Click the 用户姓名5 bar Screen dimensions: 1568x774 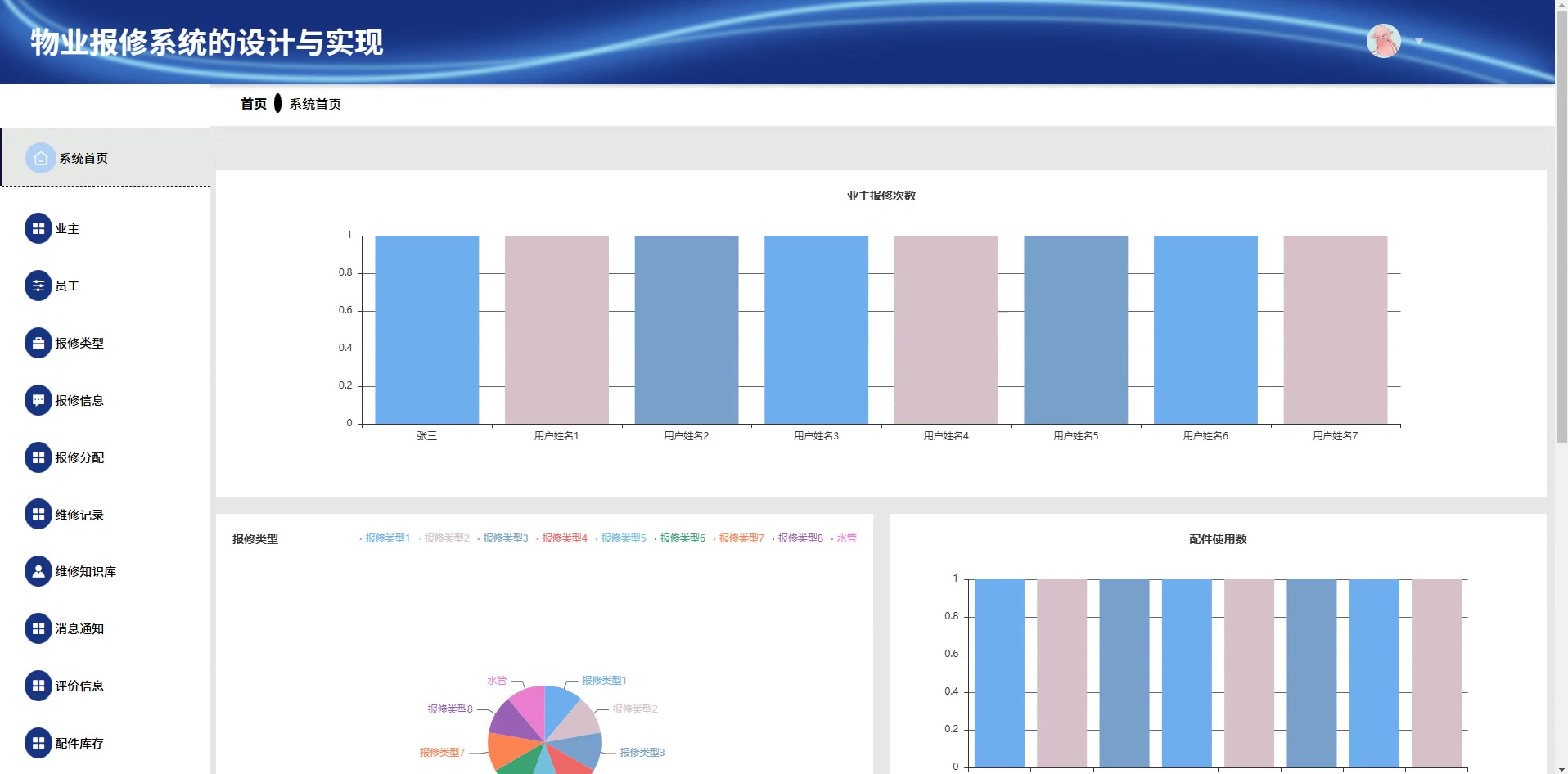click(1076, 330)
